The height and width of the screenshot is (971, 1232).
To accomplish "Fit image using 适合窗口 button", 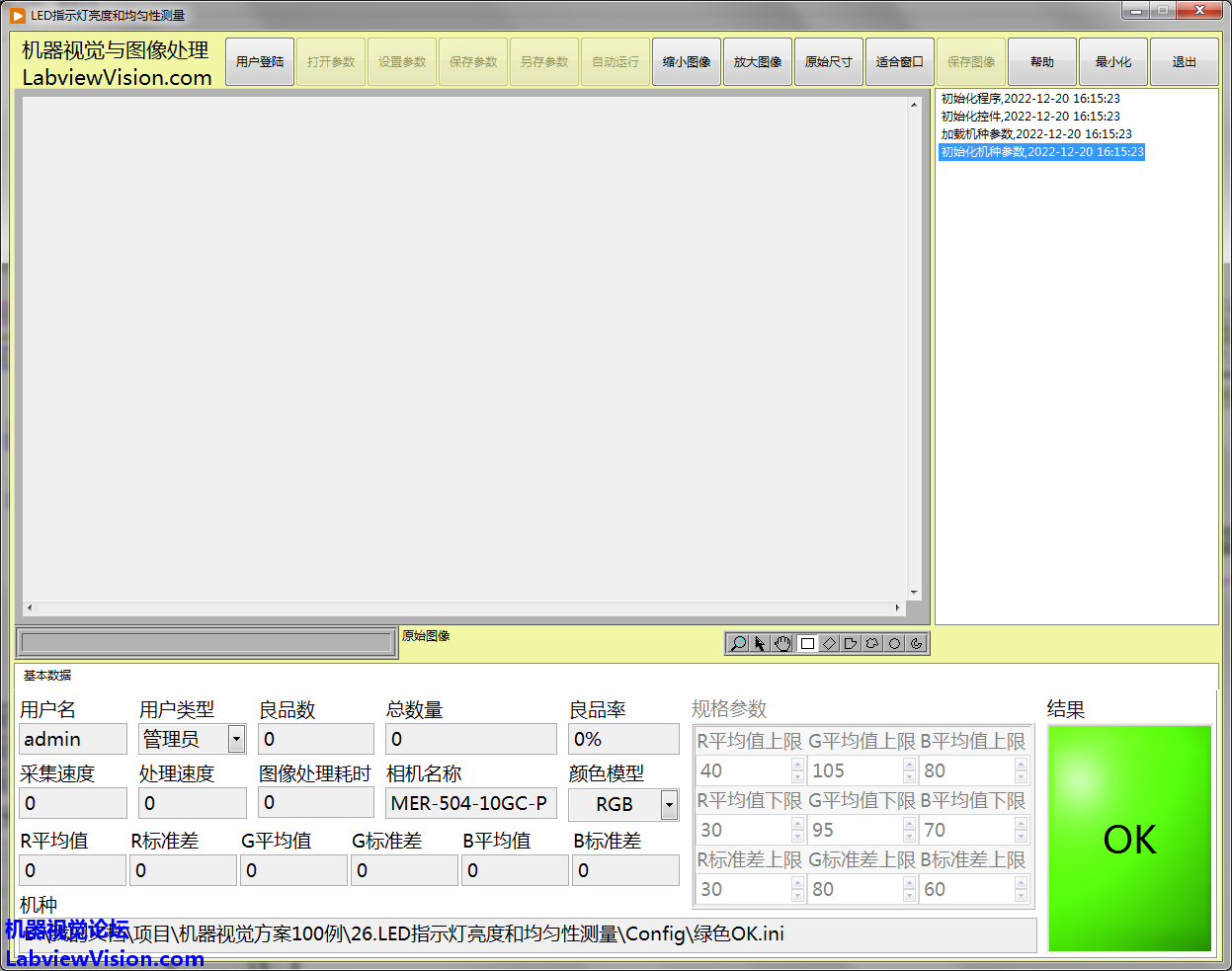I will tap(900, 62).
